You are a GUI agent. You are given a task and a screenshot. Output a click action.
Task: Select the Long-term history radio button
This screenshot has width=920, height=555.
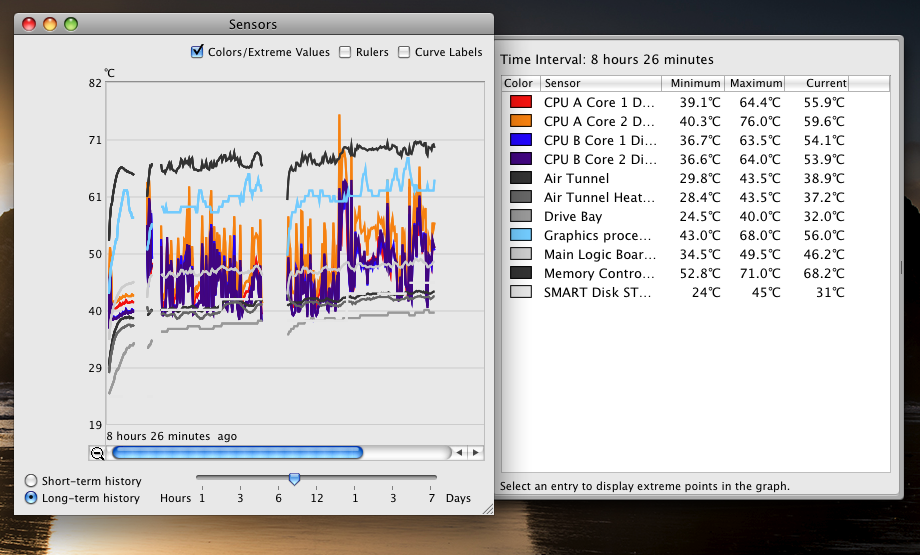pyautogui.click(x=31, y=498)
